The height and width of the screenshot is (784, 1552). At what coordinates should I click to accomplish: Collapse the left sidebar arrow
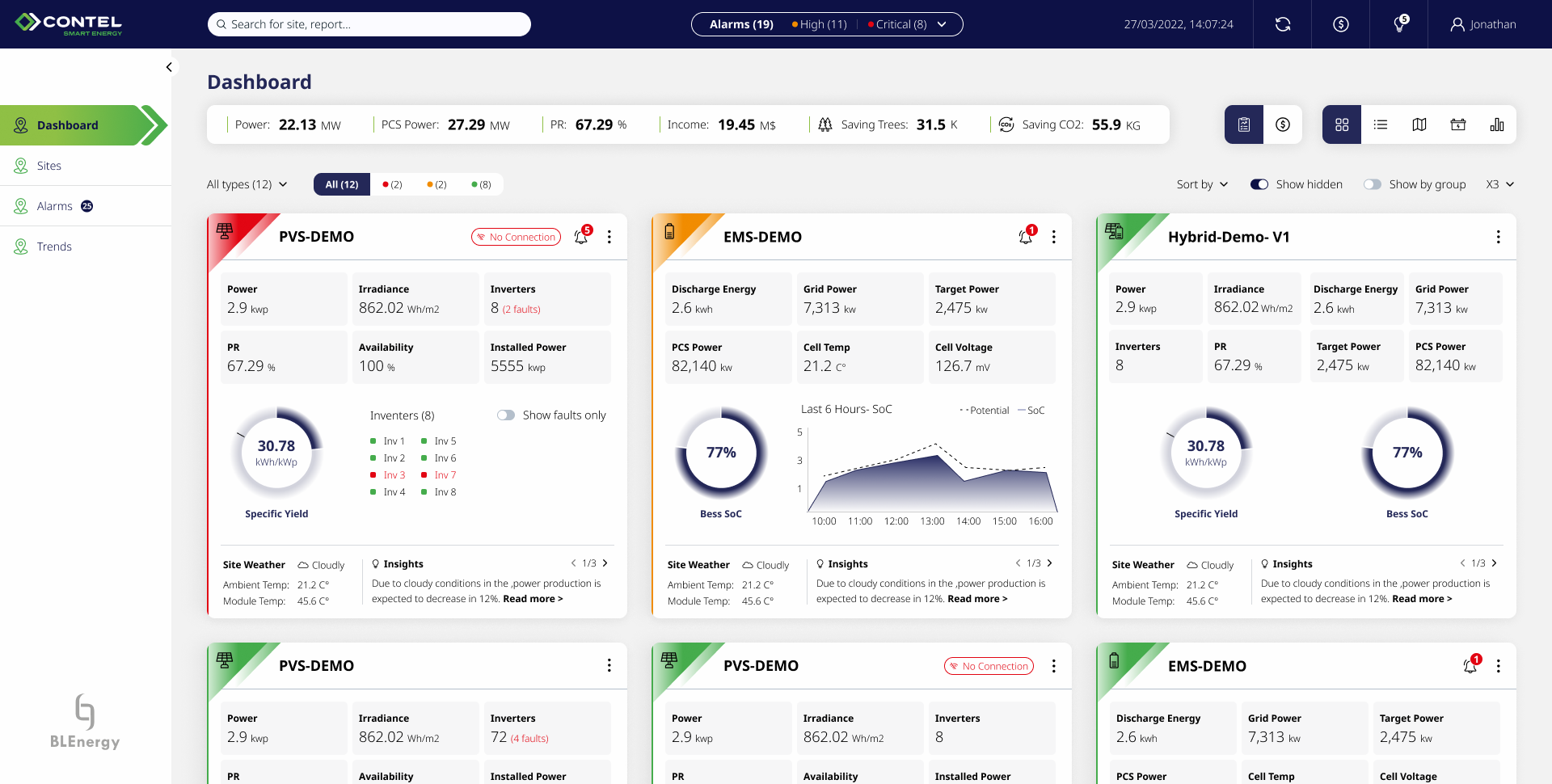(169, 67)
